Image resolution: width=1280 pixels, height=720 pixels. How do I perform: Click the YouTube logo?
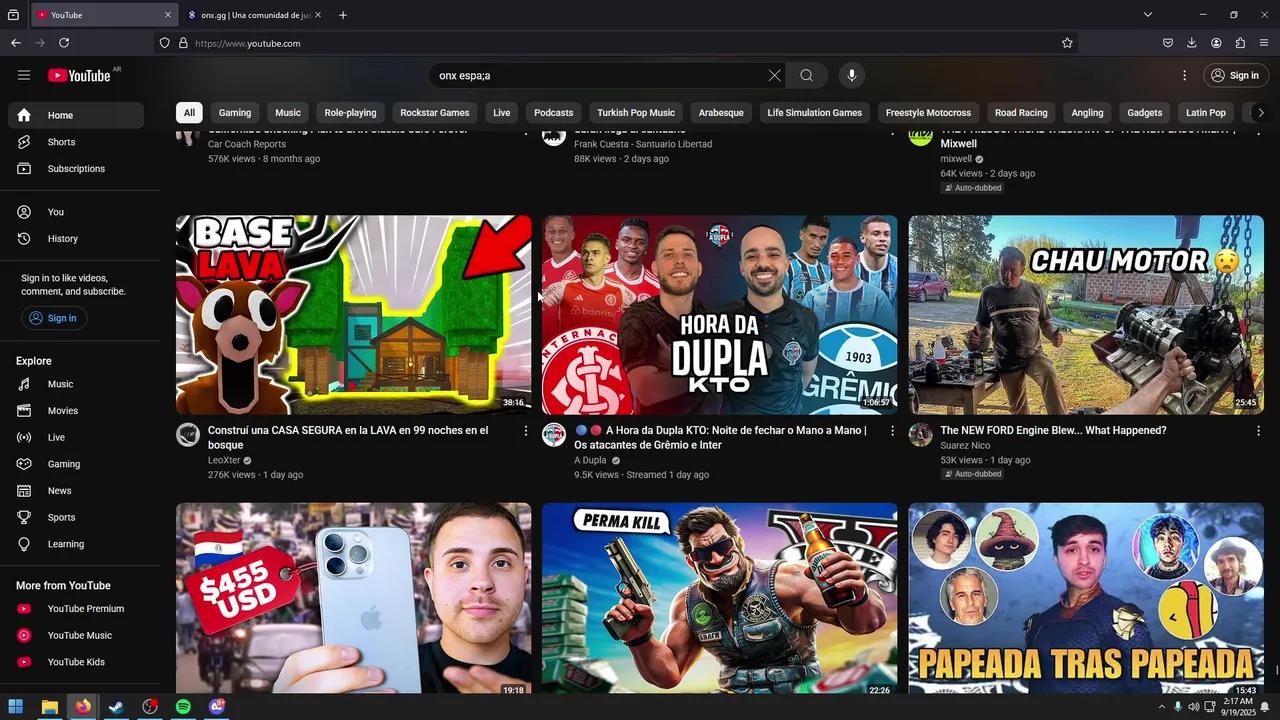[79, 75]
